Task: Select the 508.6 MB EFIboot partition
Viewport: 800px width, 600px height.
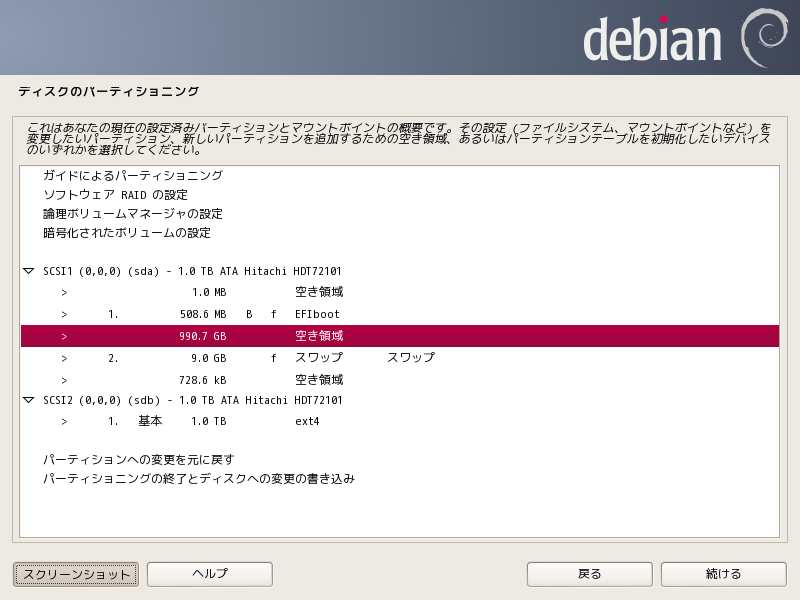Action: [300, 314]
